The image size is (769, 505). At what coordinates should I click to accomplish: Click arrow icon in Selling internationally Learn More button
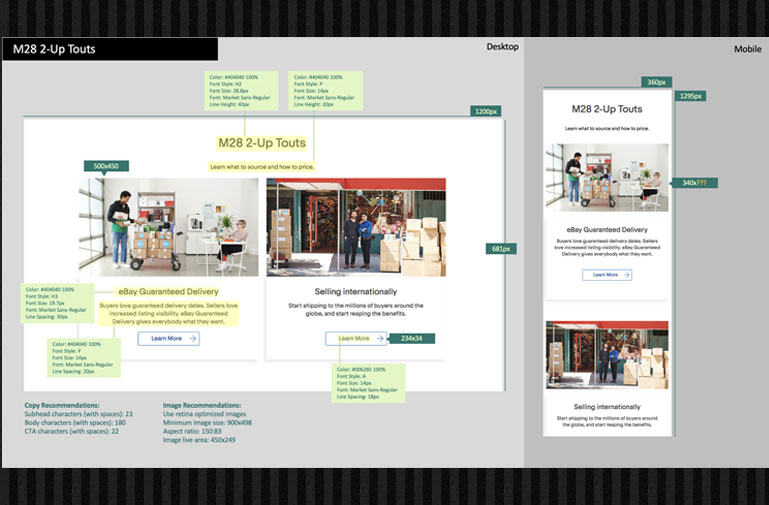coord(378,339)
